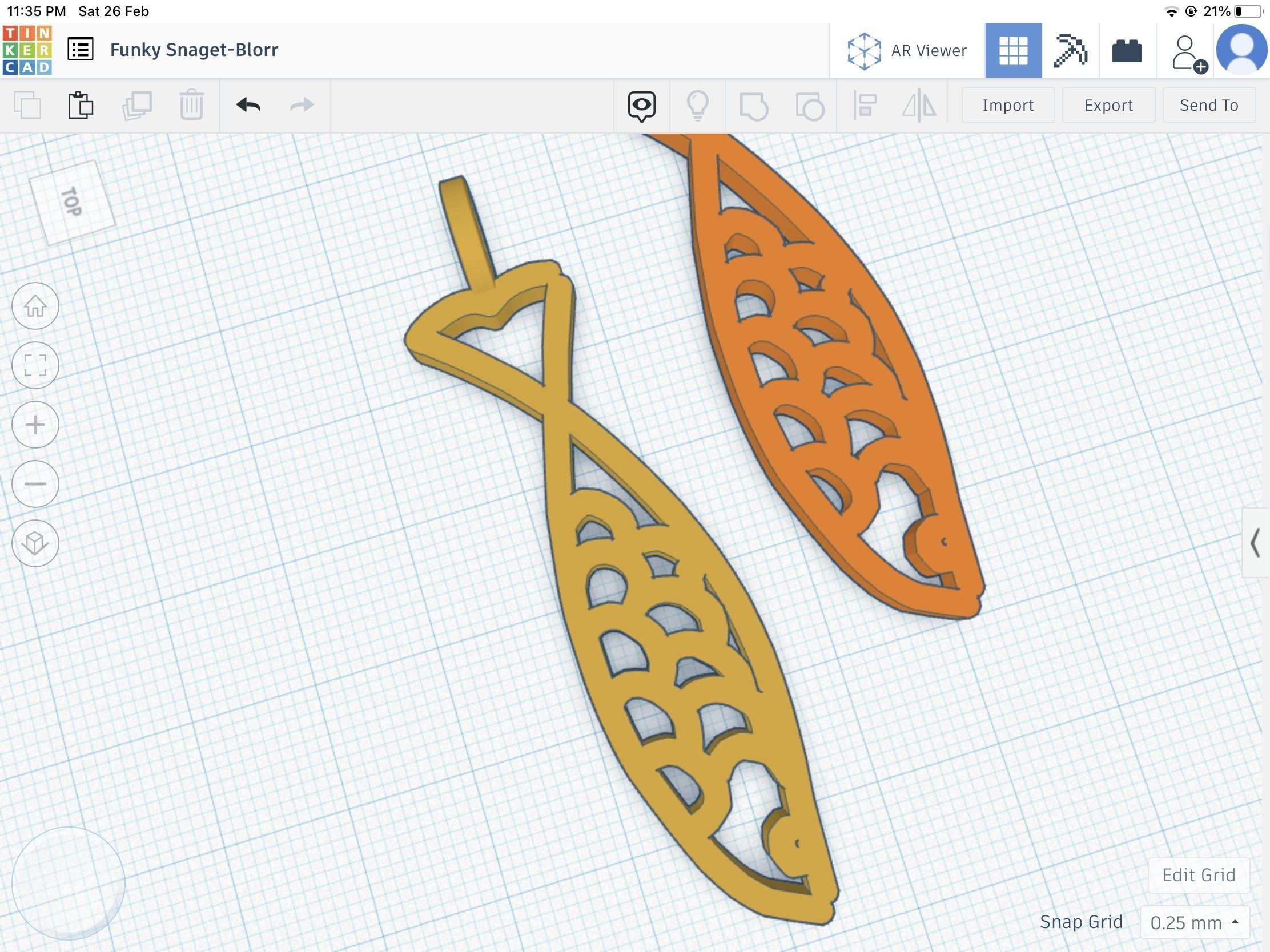The image size is (1270, 952).
Task: Undo the last action
Action: pyautogui.click(x=248, y=105)
